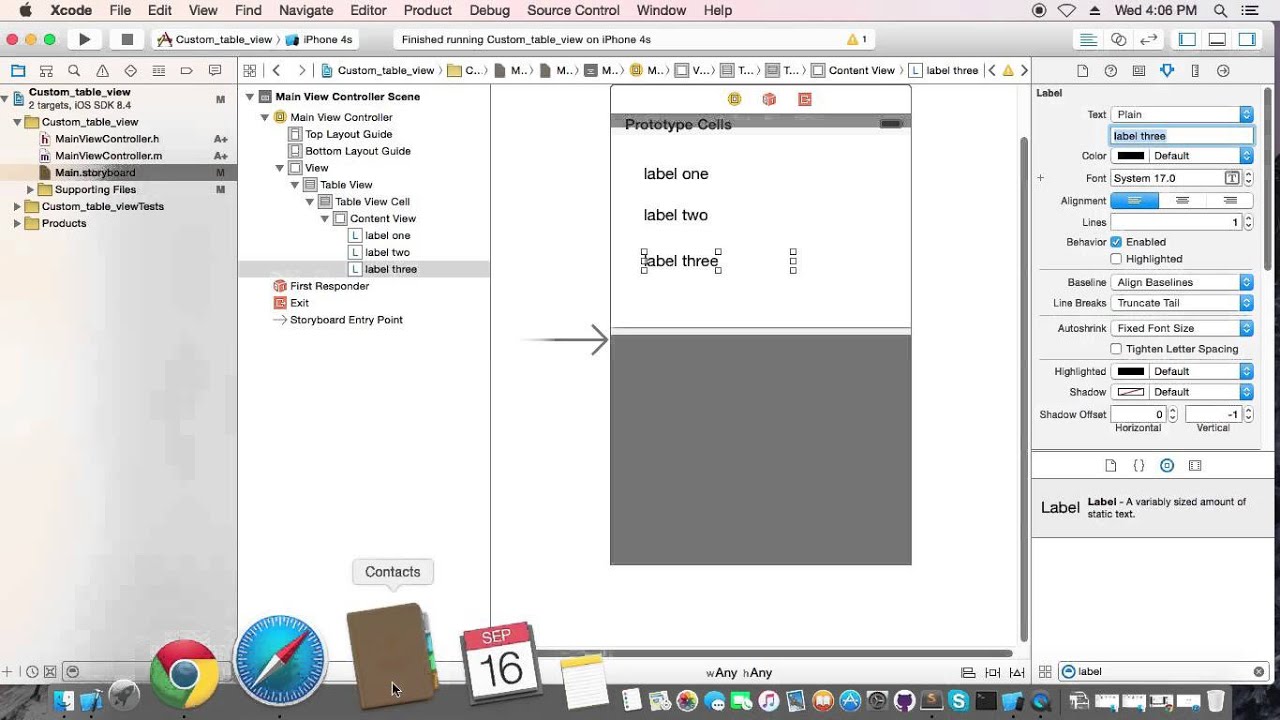Stop the running app with Stop button
This screenshot has width=1280, height=720.
tap(127, 39)
